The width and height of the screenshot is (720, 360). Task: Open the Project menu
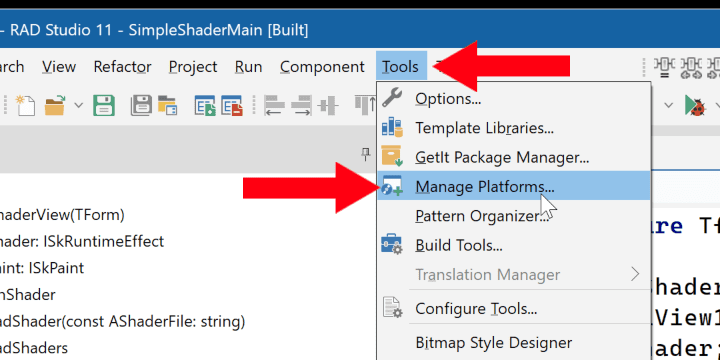(192, 67)
